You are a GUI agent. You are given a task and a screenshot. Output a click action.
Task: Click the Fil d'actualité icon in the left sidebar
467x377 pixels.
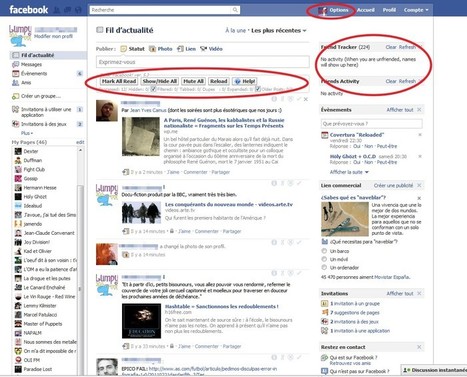(16, 55)
